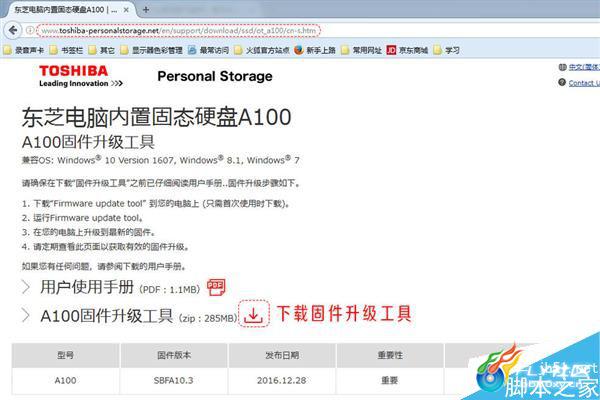The width and height of the screenshot is (600, 400).
Task: Click the Personal Storage heading
Action: click(x=215, y=76)
